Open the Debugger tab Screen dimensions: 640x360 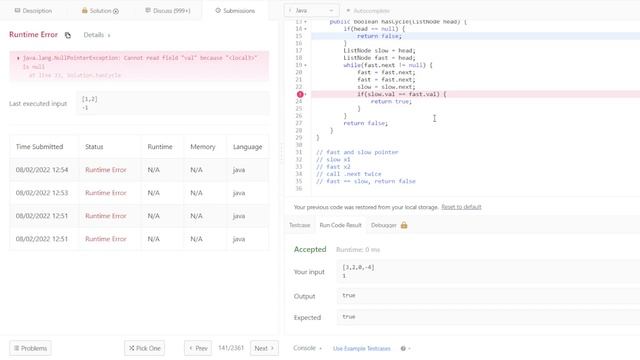coord(384,225)
